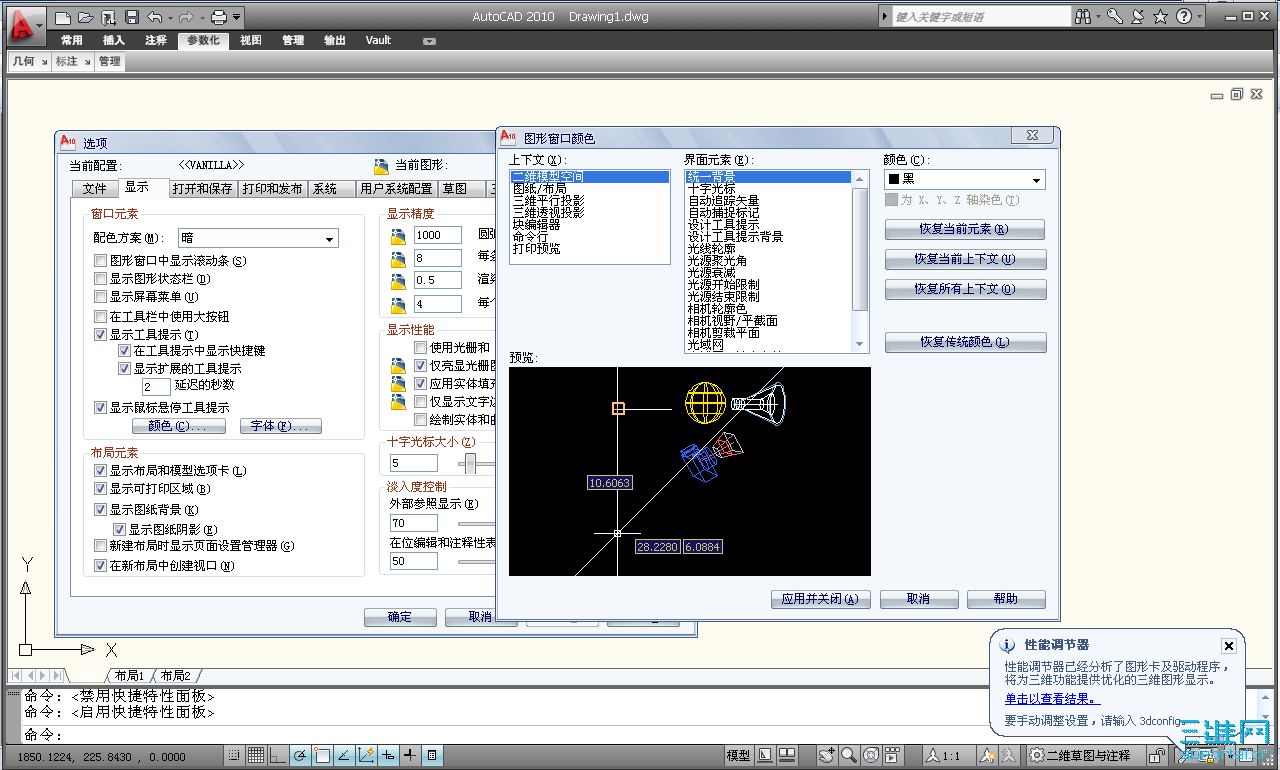This screenshot has height=770, width=1280.
Task: Open the Vault ribbon tab
Action: (378, 40)
